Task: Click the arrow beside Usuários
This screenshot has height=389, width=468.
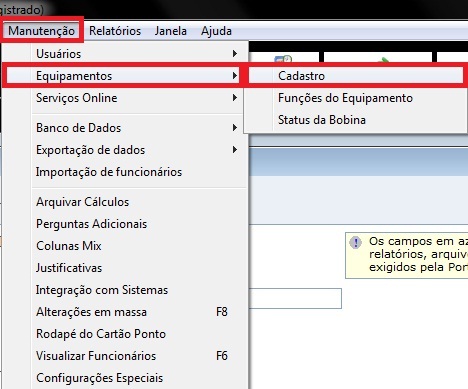Action: click(235, 54)
